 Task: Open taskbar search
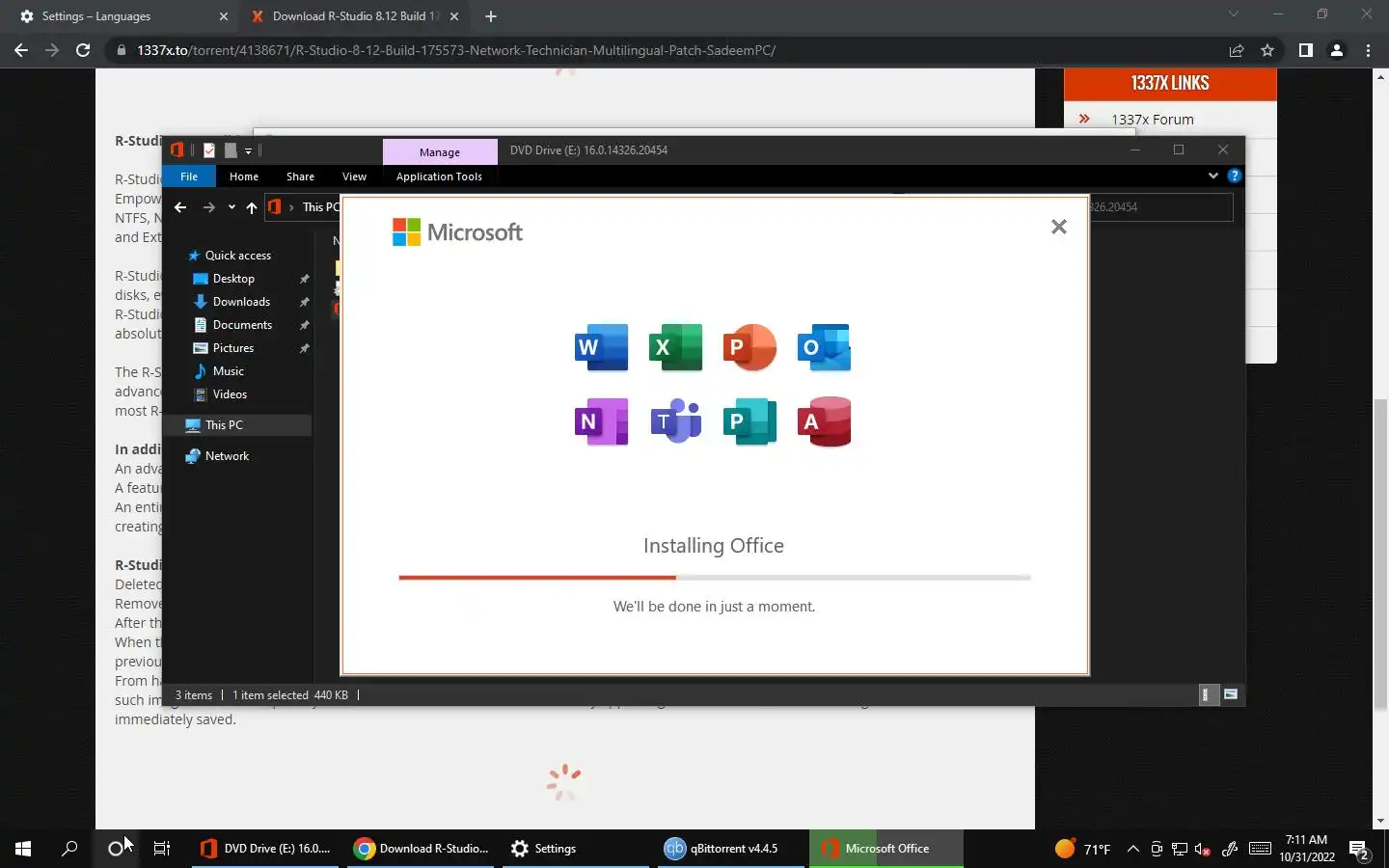point(69,849)
